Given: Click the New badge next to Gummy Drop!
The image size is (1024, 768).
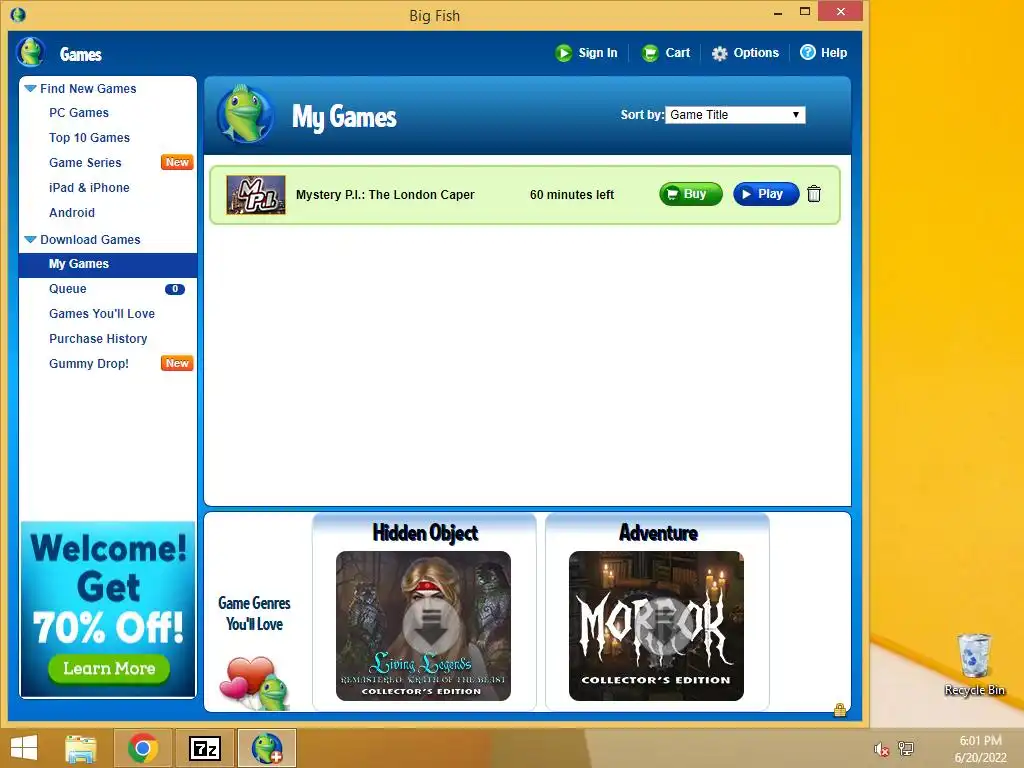Looking at the screenshot, I should pyautogui.click(x=177, y=363).
